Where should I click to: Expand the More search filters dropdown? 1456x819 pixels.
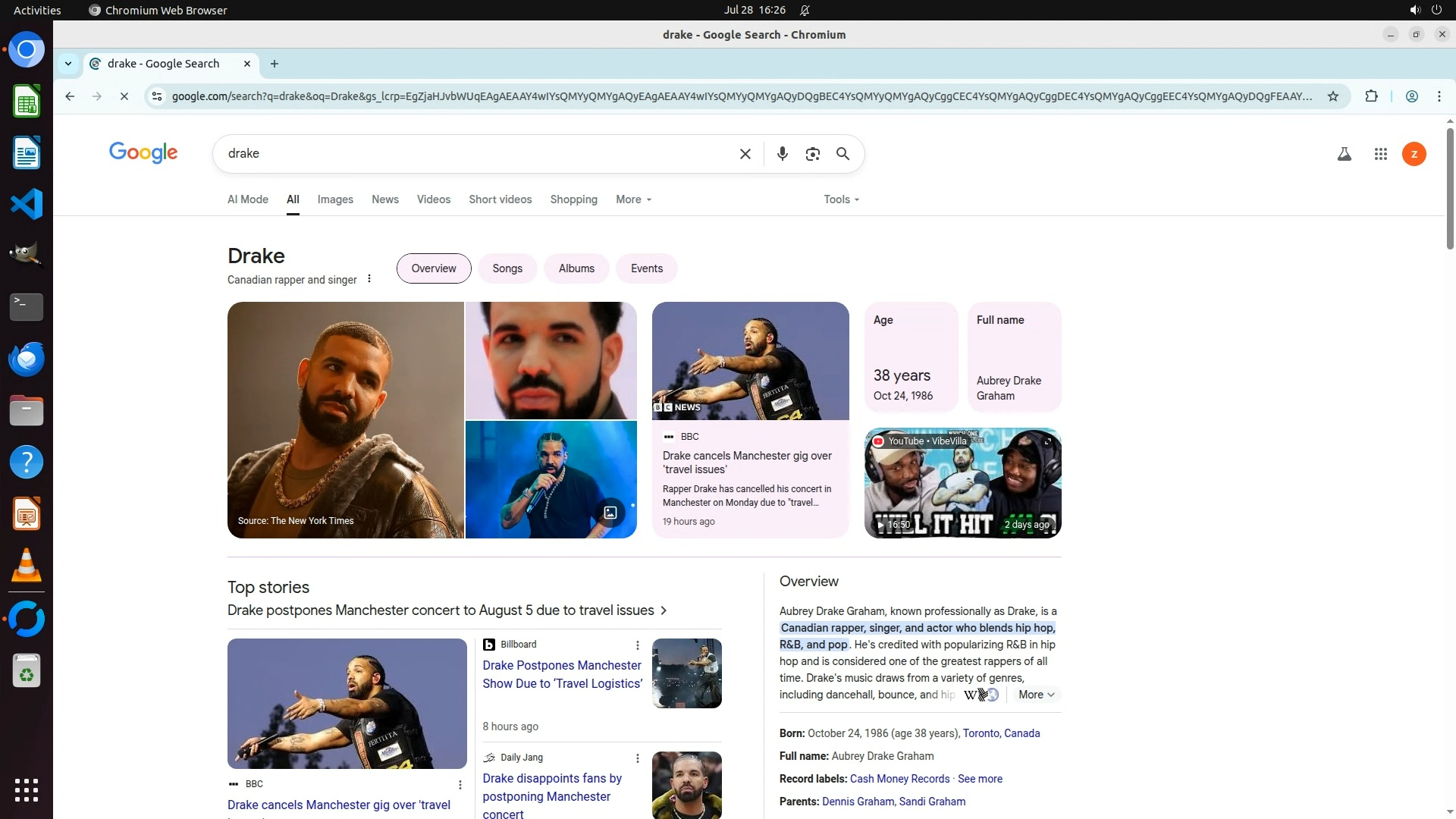(633, 199)
